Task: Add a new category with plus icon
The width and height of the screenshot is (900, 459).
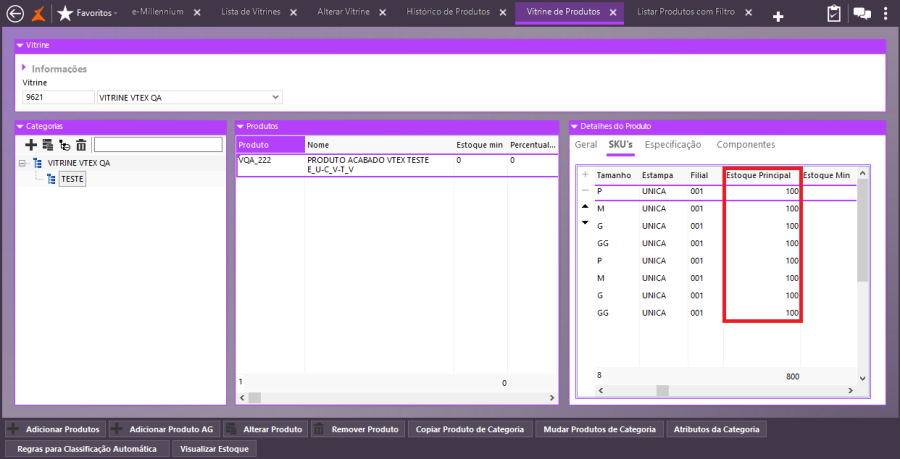Action: click(x=32, y=145)
